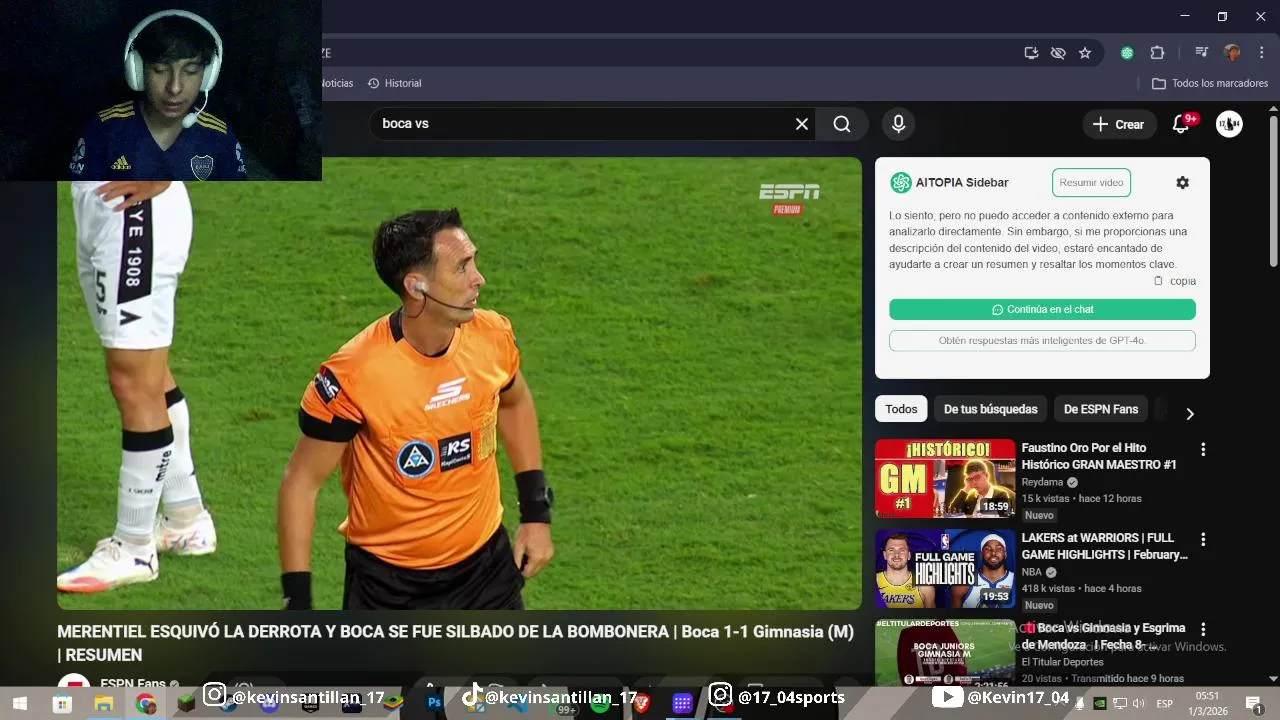Open the NBA channel name

(x=1031, y=572)
